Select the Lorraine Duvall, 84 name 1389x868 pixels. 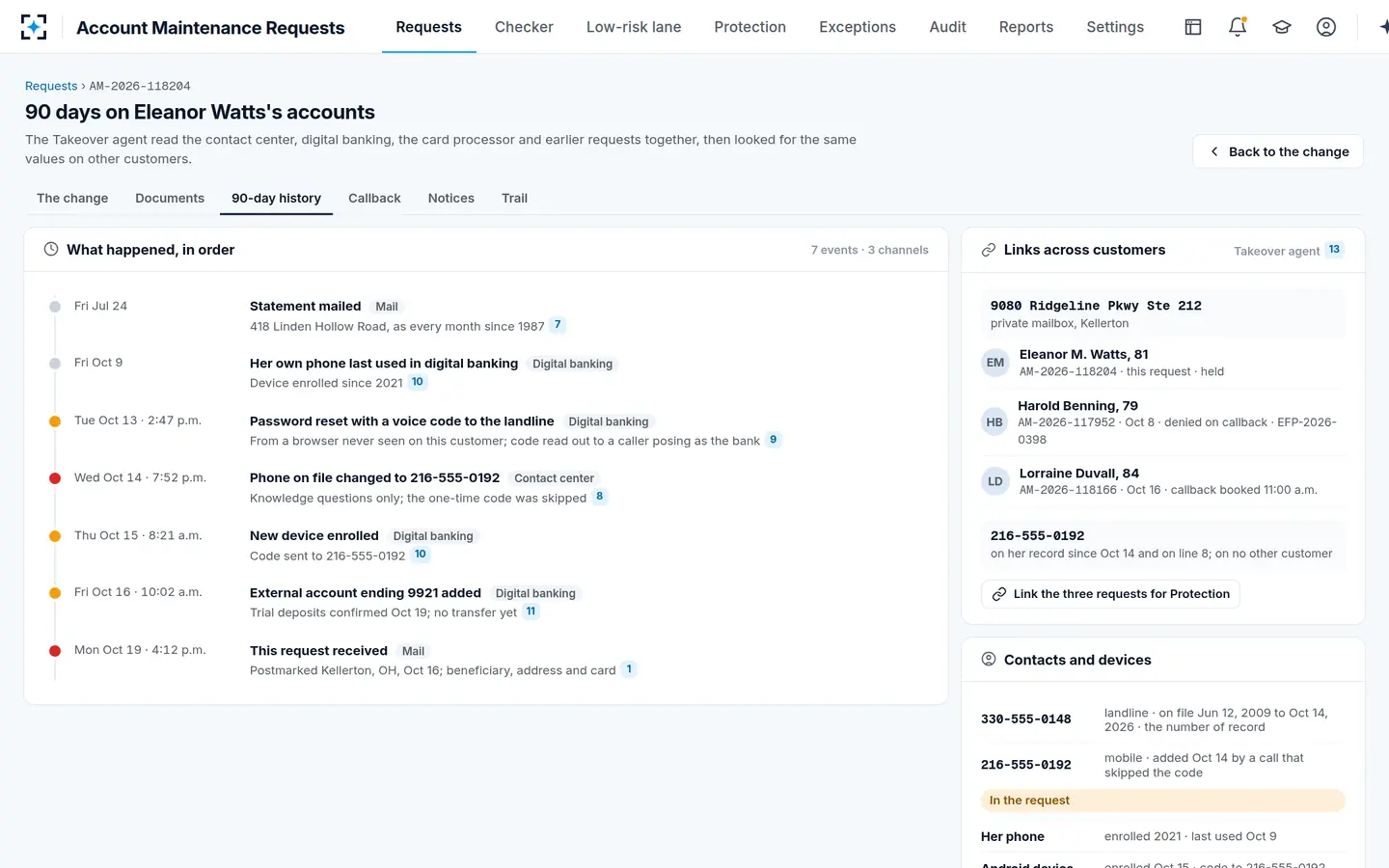click(x=1078, y=474)
